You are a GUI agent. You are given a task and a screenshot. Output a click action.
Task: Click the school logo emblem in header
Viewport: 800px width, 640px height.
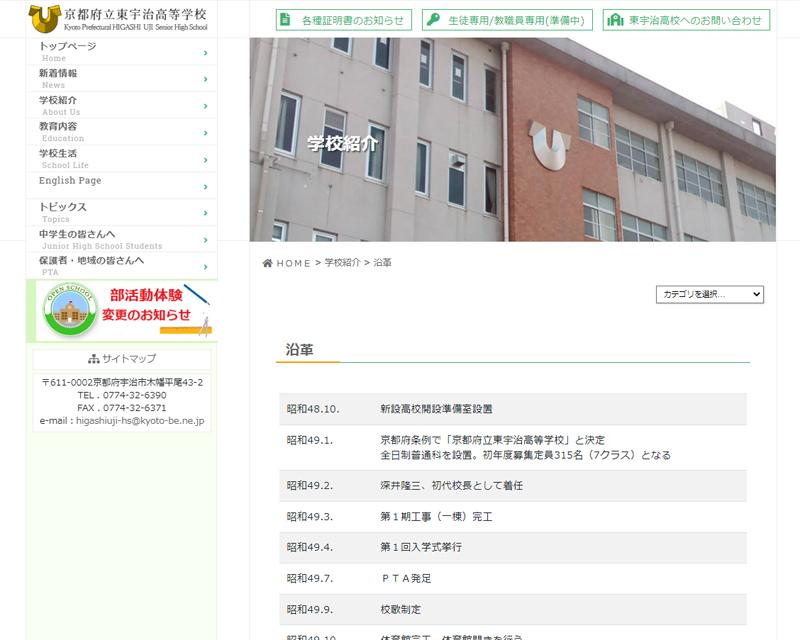click(x=44, y=18)
